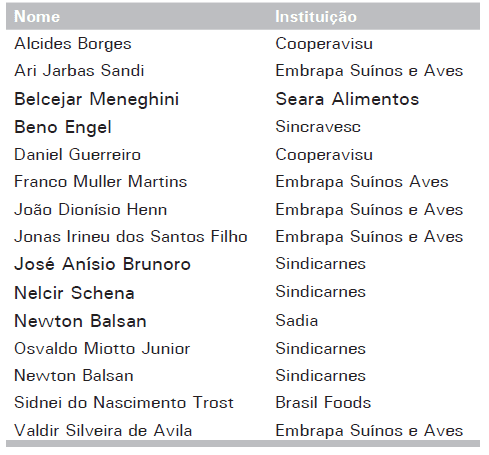The width and height of the screenshot is (489, 455).
Task: Click the Brasil Foods institution entry
Action: pos(323,402)
